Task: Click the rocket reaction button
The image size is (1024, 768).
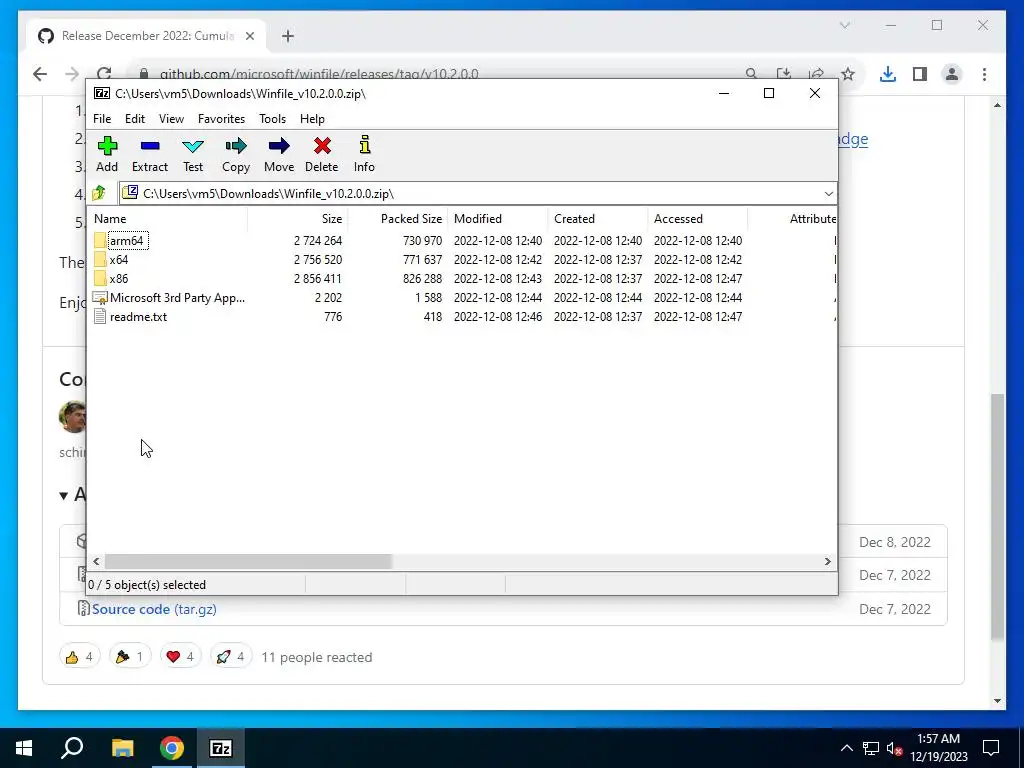Action: click(x=231, y=656)
